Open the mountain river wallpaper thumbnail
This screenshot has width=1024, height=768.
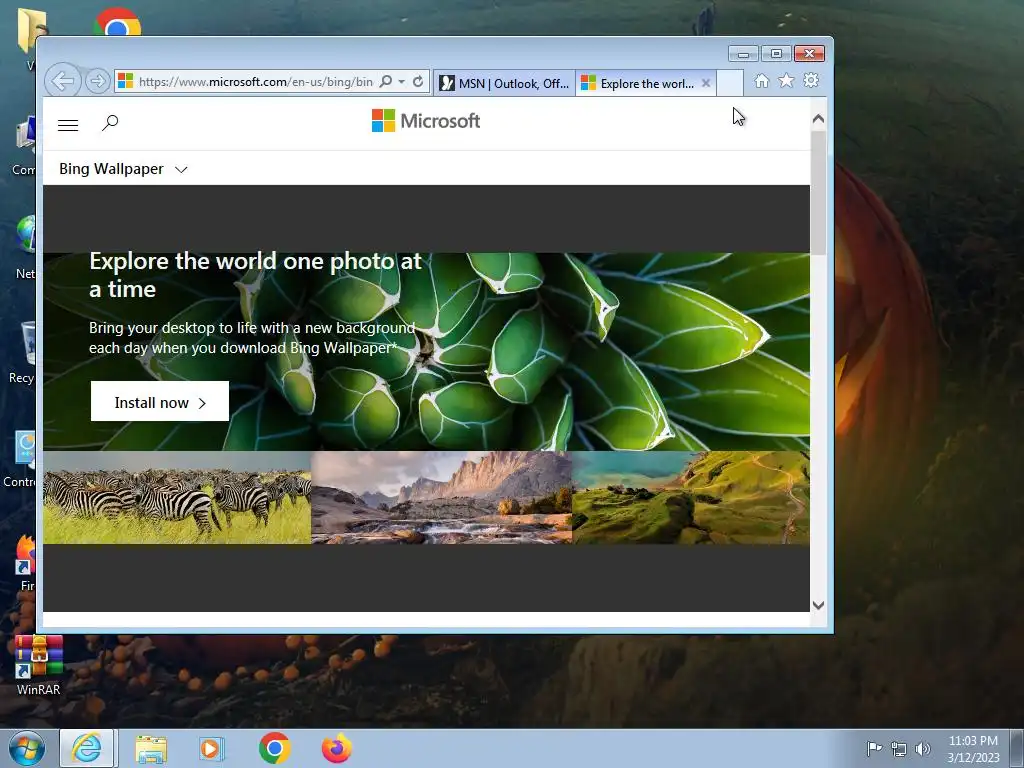[441, 498]
